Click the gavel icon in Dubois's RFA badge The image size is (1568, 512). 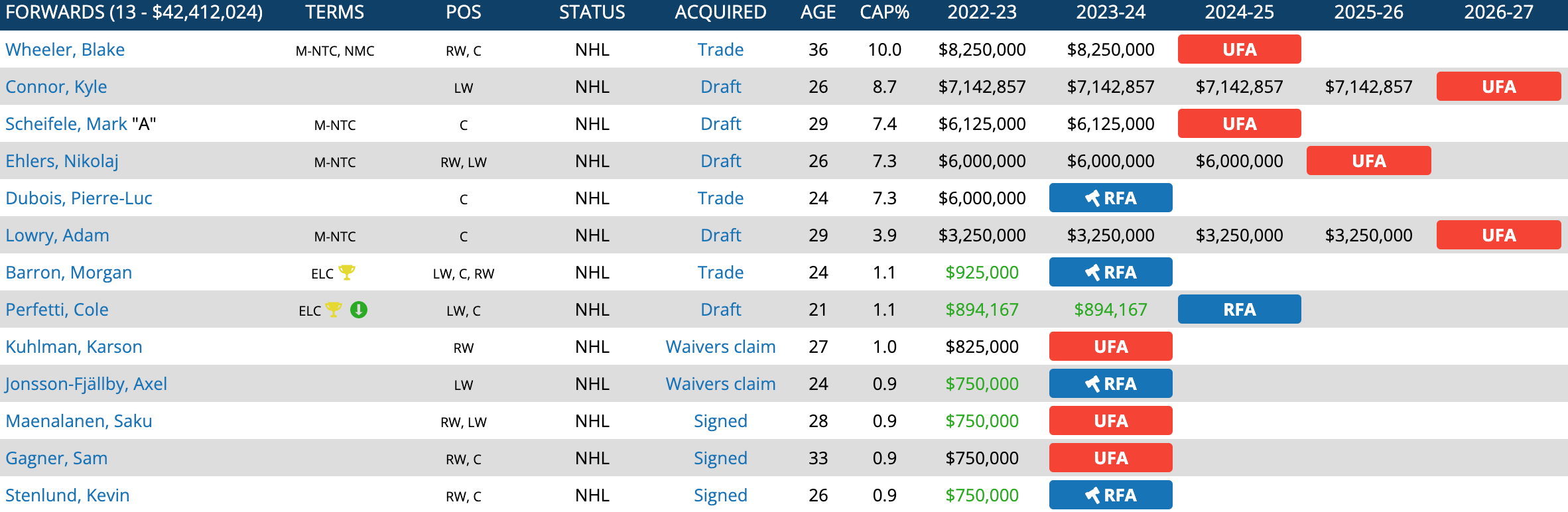pos(1092,198)
